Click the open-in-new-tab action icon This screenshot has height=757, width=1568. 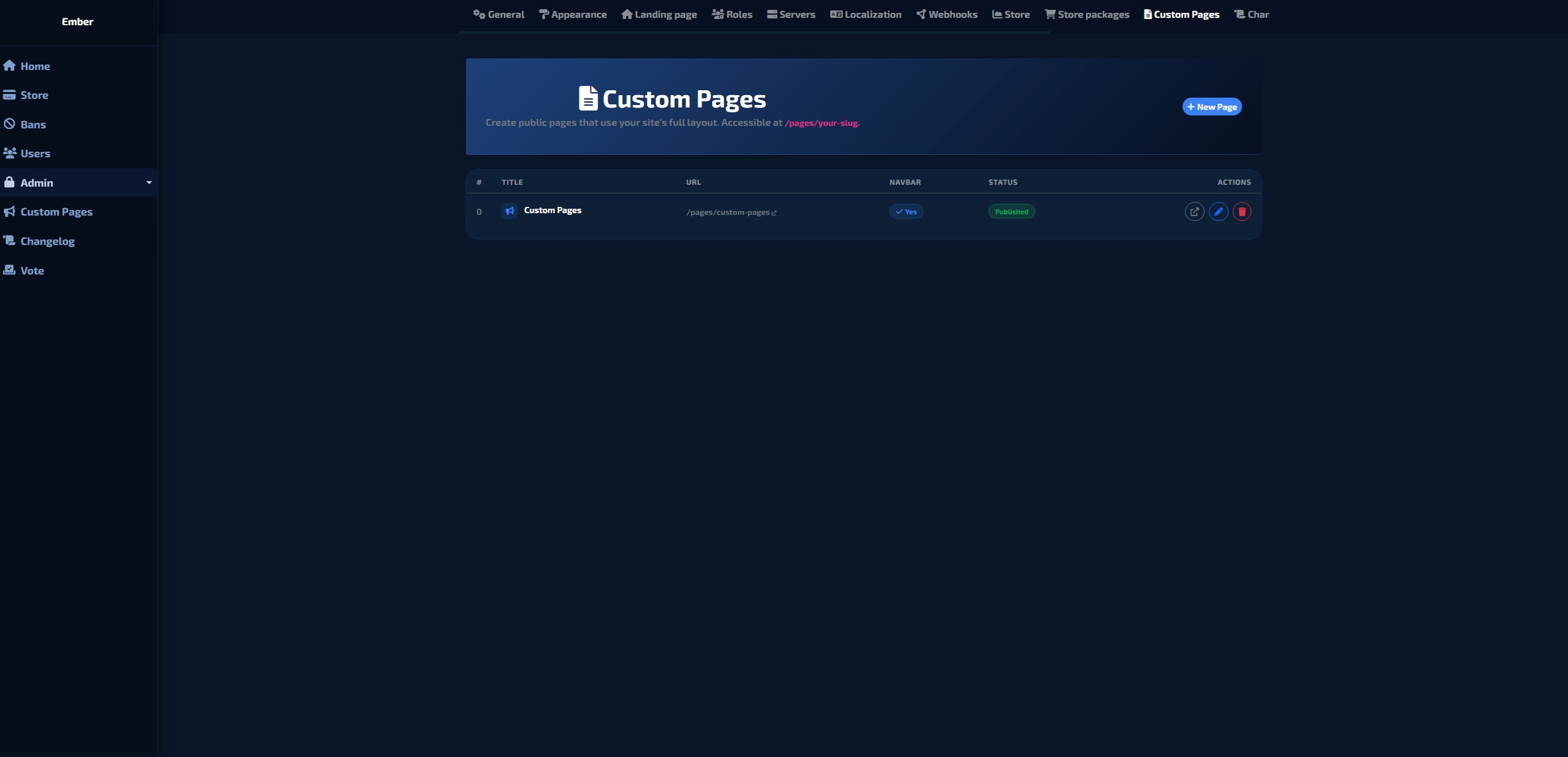coord(1194,212)
